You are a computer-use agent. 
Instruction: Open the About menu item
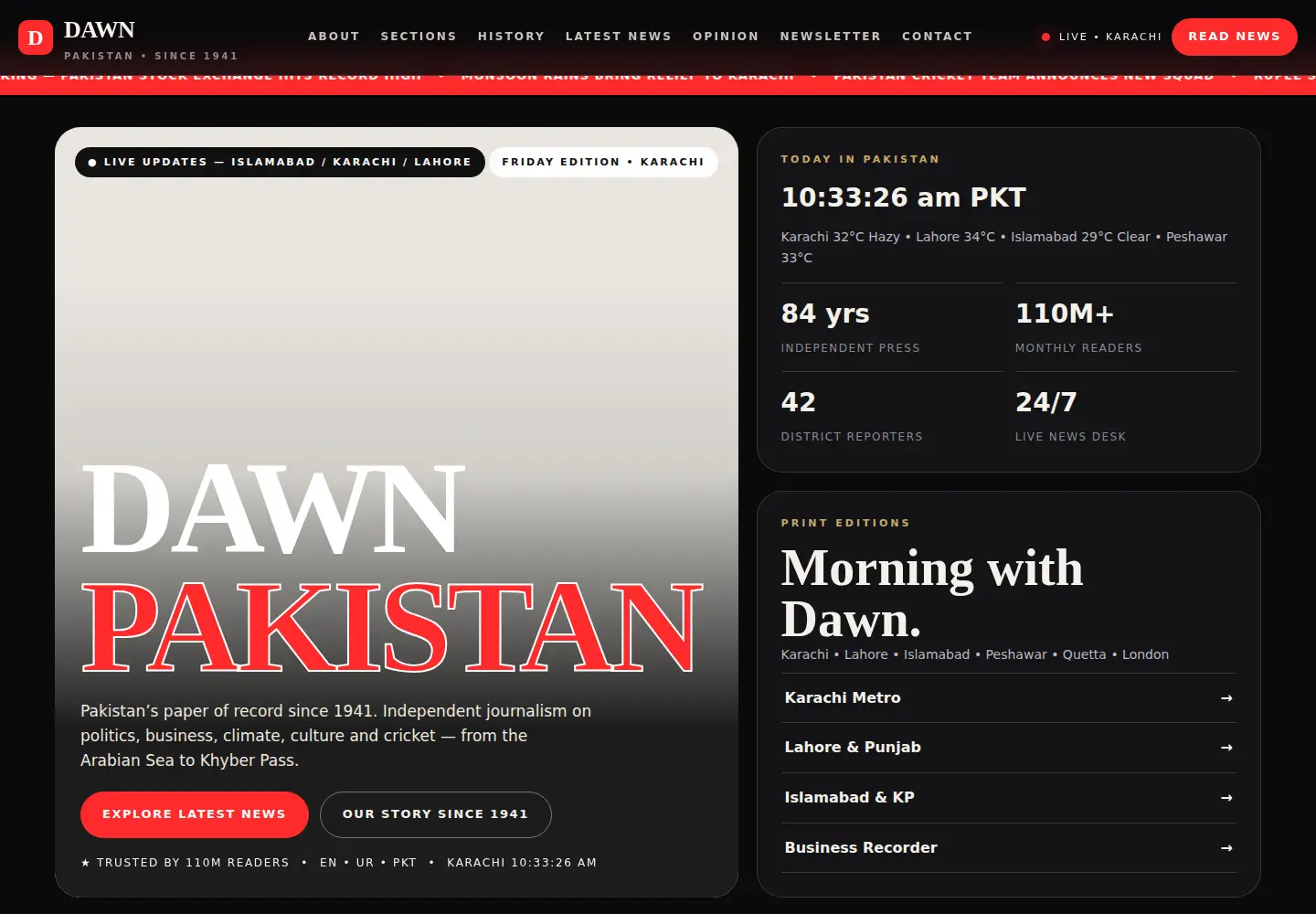[334, 37]
